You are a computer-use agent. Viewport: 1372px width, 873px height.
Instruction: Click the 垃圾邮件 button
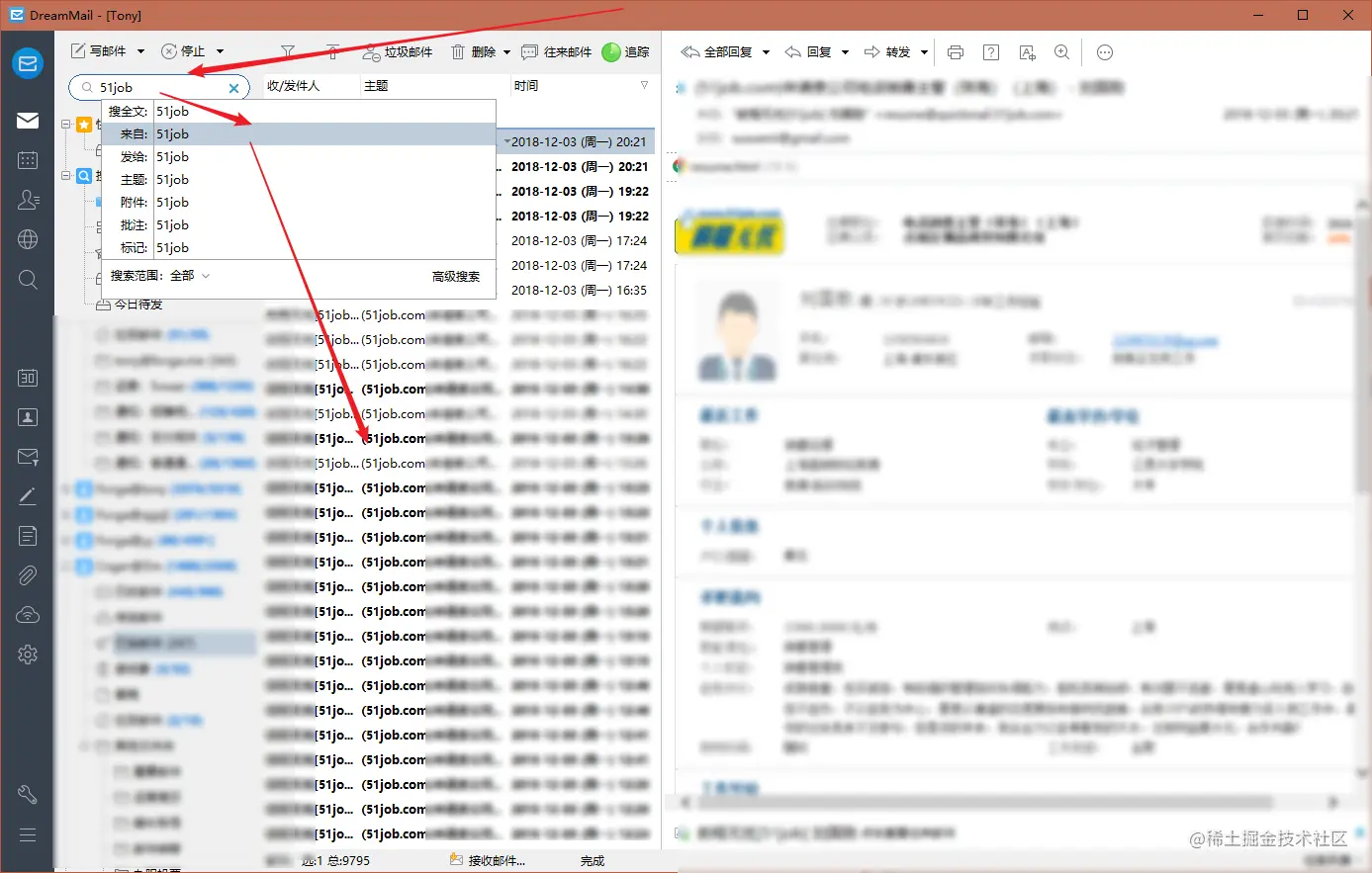click(398, 51)
